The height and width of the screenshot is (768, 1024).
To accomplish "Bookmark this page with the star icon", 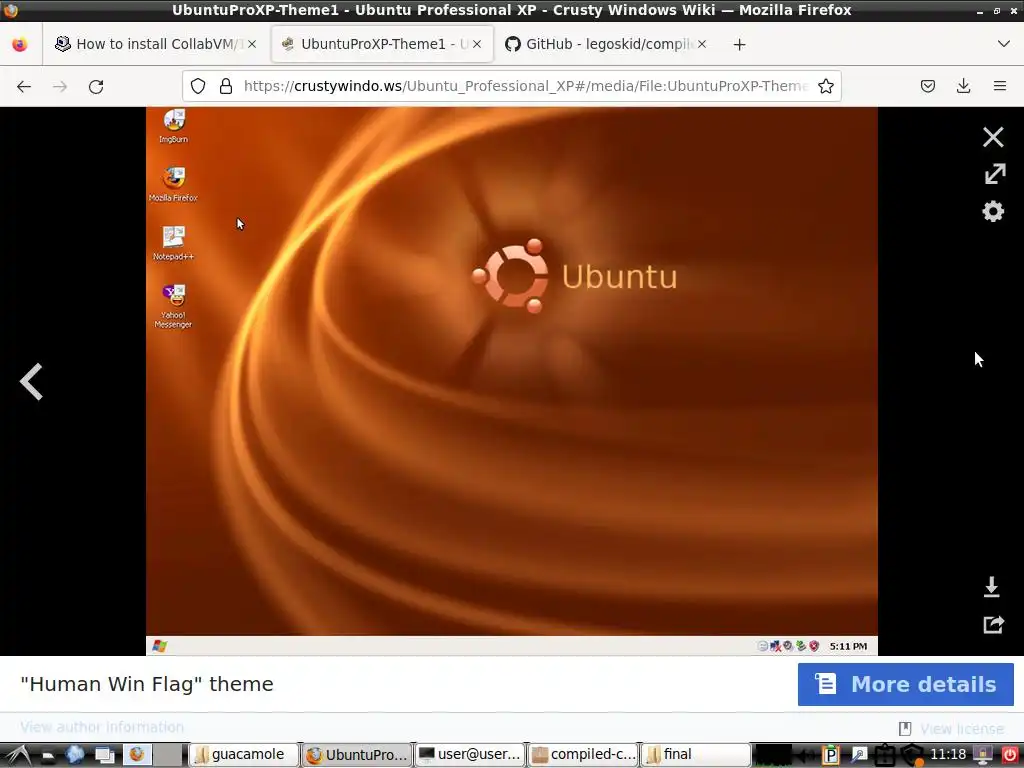I will point(825,86).
